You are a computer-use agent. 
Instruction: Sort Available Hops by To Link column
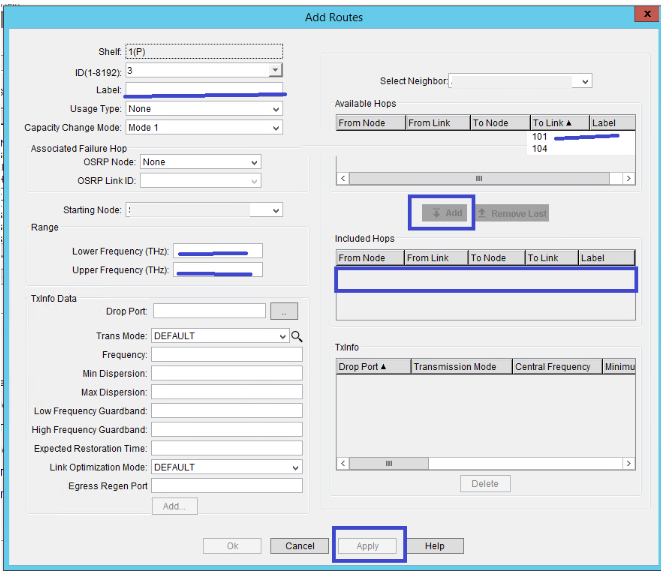click(559, 123)
